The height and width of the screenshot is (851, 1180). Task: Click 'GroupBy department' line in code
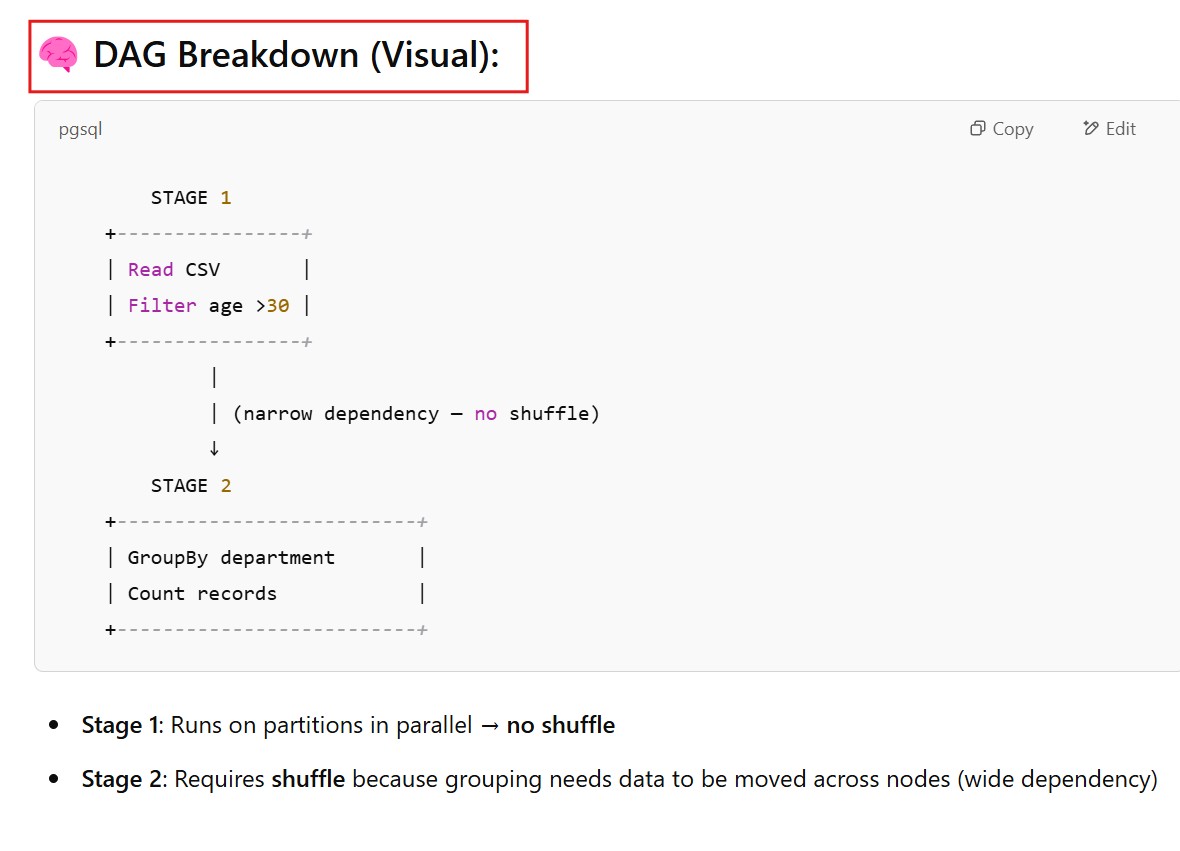[x=231, y=558]
